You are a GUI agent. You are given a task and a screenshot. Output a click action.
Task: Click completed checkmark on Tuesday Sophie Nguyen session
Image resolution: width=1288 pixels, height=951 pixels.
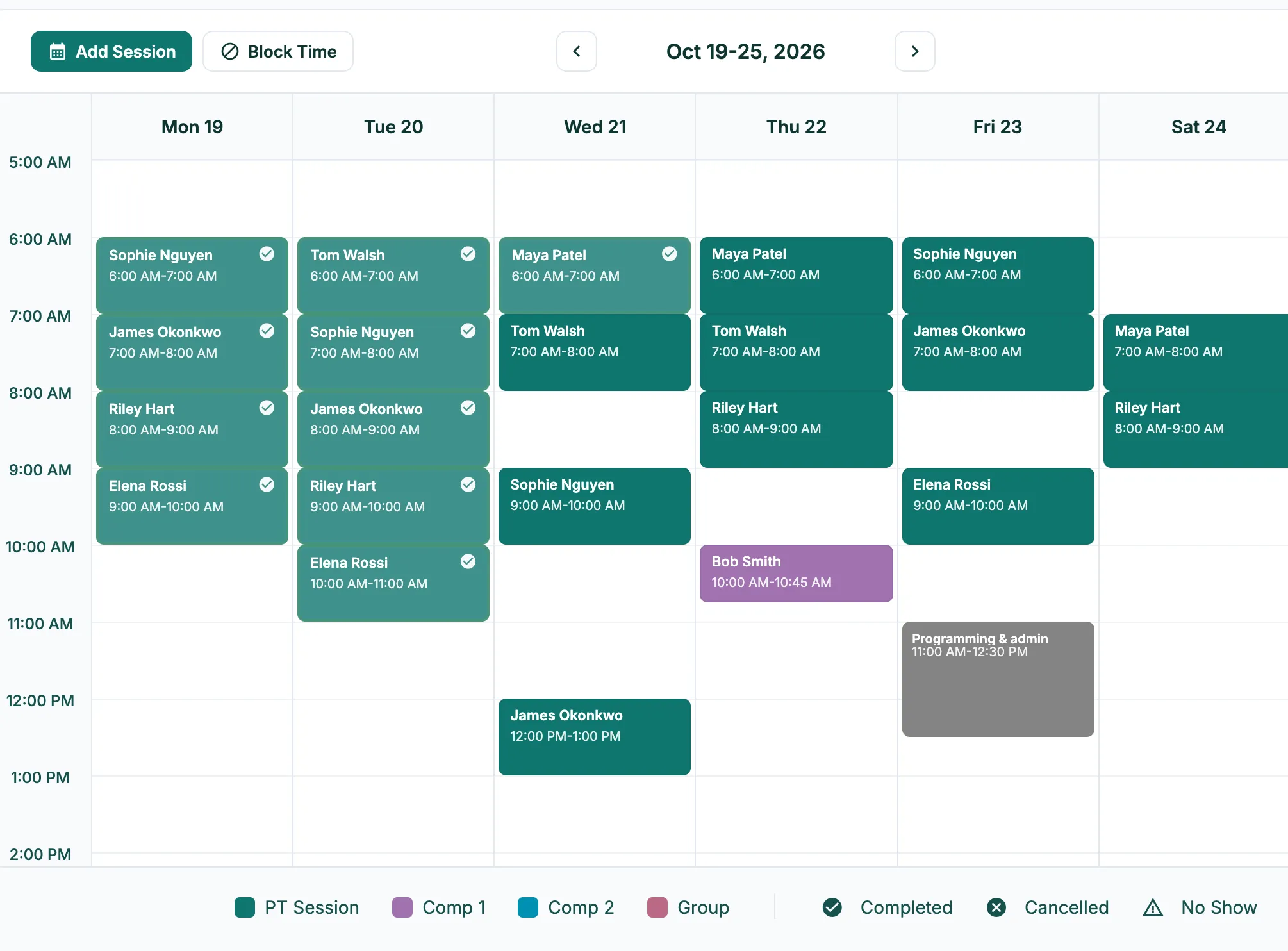pyautogui.click(x=468, y=331)
